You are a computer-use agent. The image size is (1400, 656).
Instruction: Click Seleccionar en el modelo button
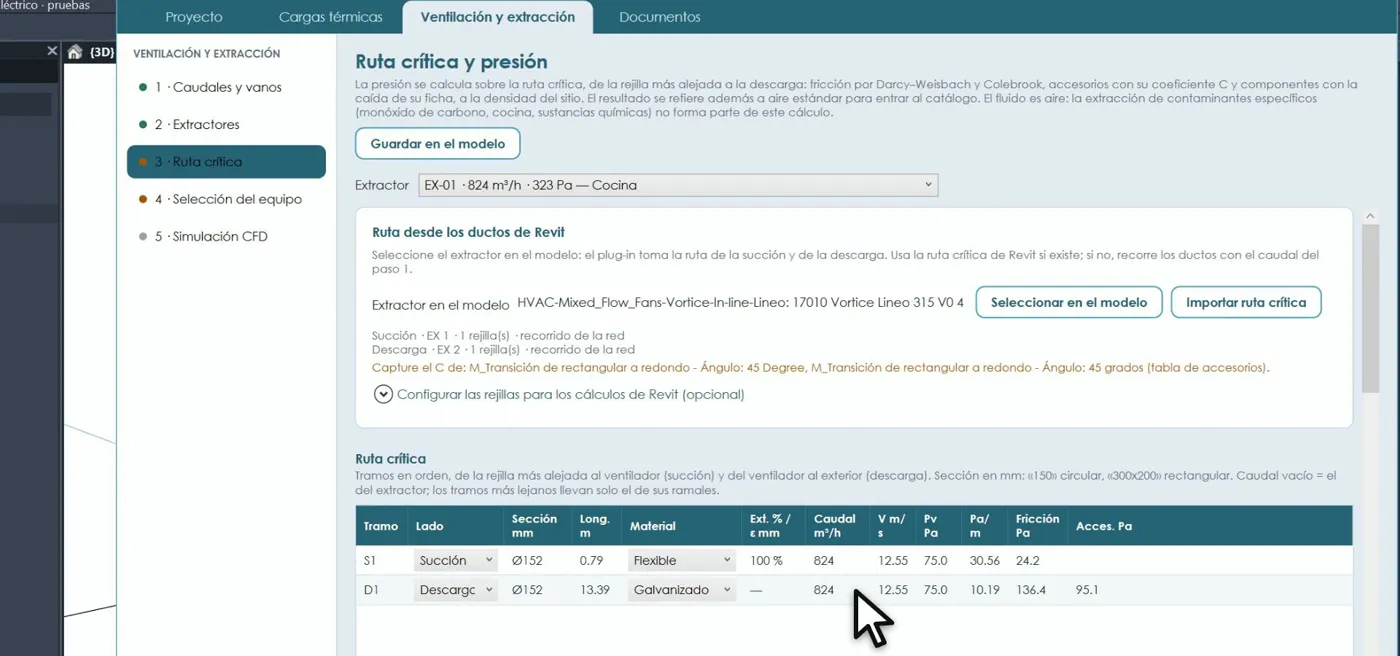point(1068,302)
